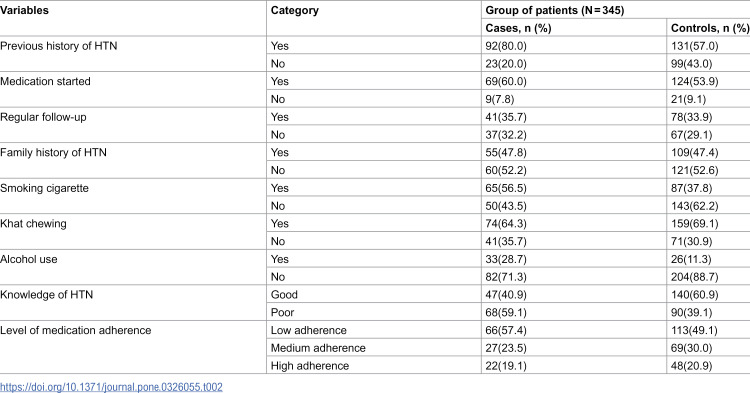Screen dimensions: 750x393
Task: Click the Cases, n (%) subheader
Action: tap(518, 28)
